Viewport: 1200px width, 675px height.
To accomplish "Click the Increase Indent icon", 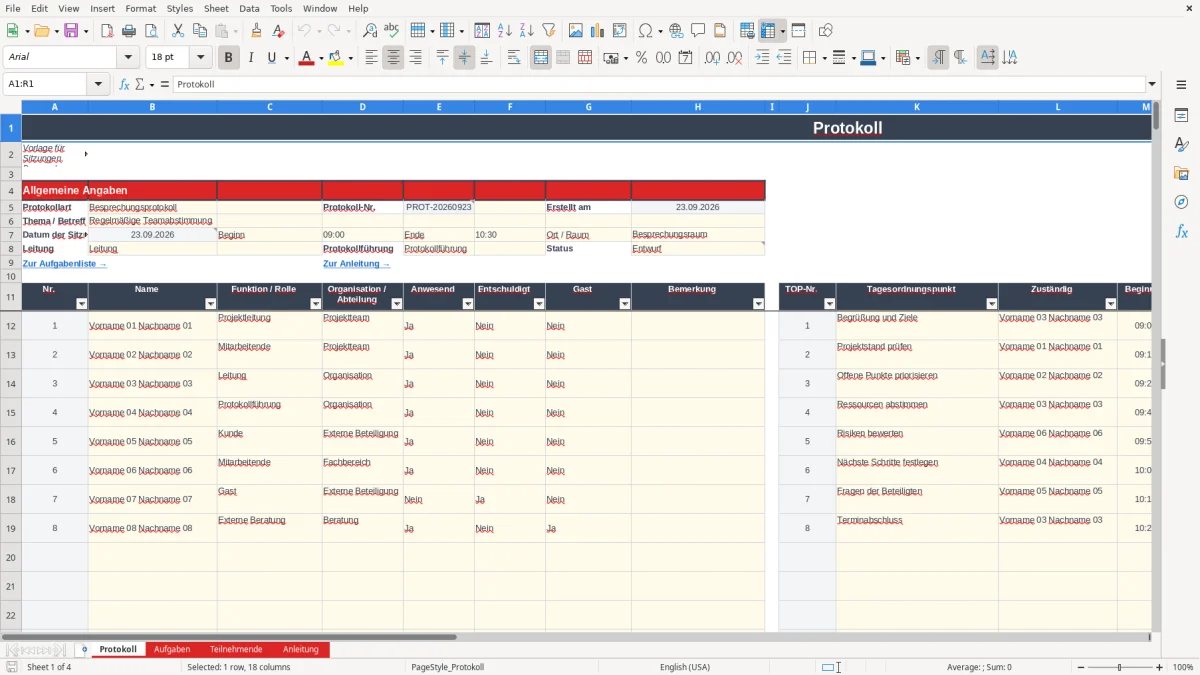I will pos(762,58).
